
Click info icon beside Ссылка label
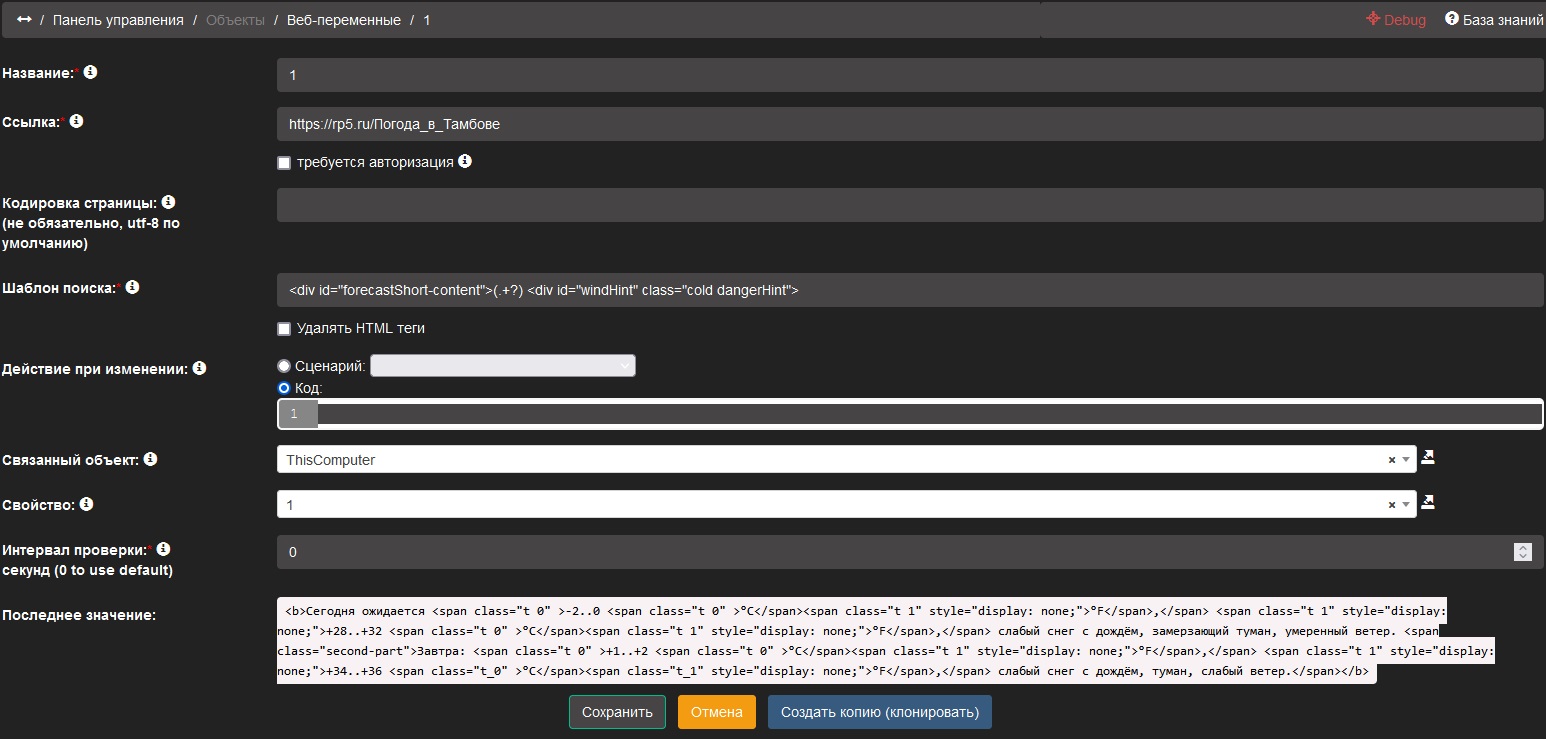76,121
